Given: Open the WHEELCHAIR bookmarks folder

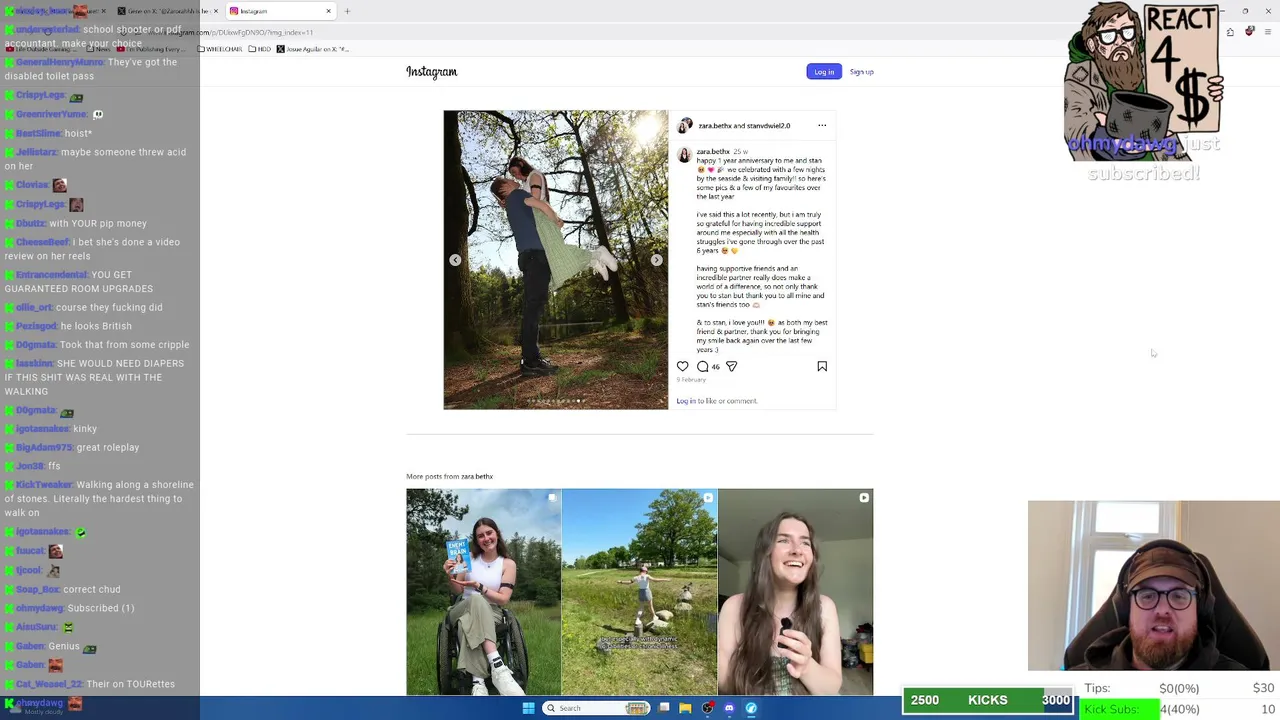Looking at the screenshot, I should click(x=221, y=49).
